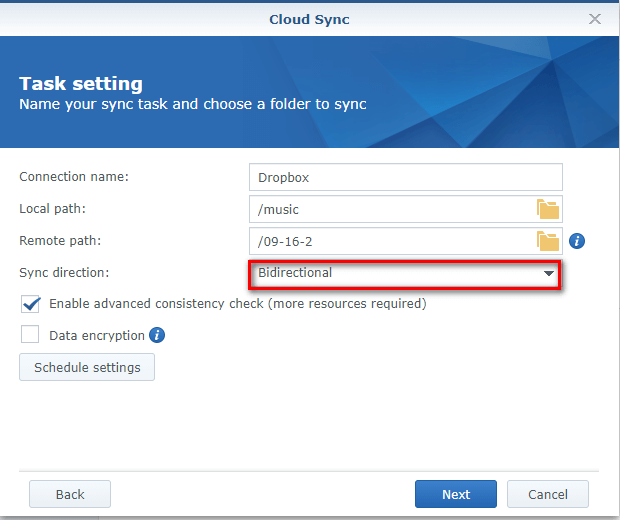Focus the Connection name field containing Dropbox
The width and height of the screenshot is (620, 520).
coord(405,177)
